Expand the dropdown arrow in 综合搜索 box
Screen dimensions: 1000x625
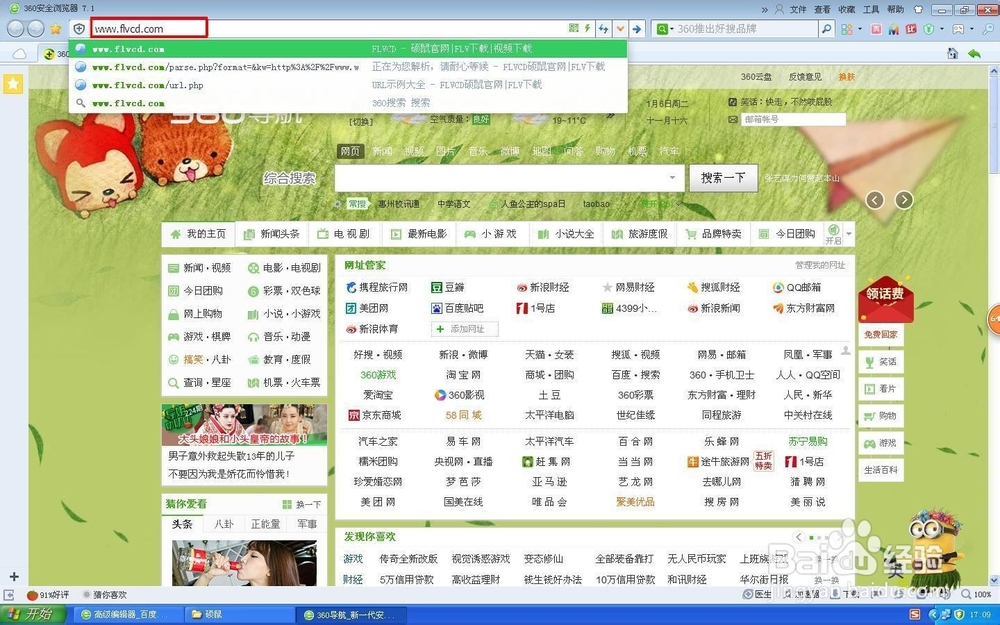click(672, 177)
